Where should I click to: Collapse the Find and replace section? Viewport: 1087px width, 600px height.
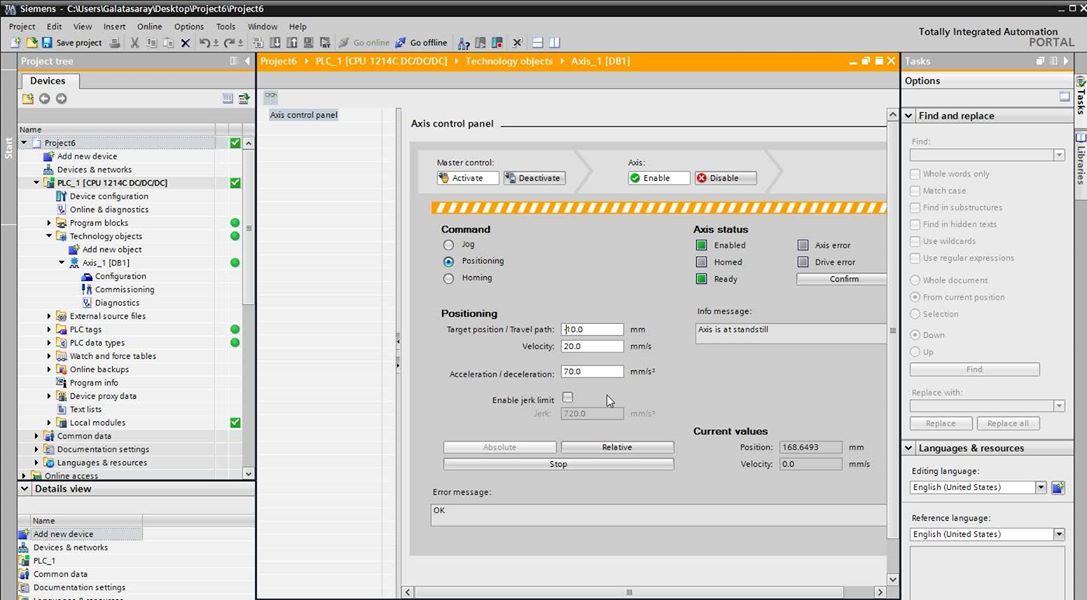pyautogui.click(x=909, y=116)
